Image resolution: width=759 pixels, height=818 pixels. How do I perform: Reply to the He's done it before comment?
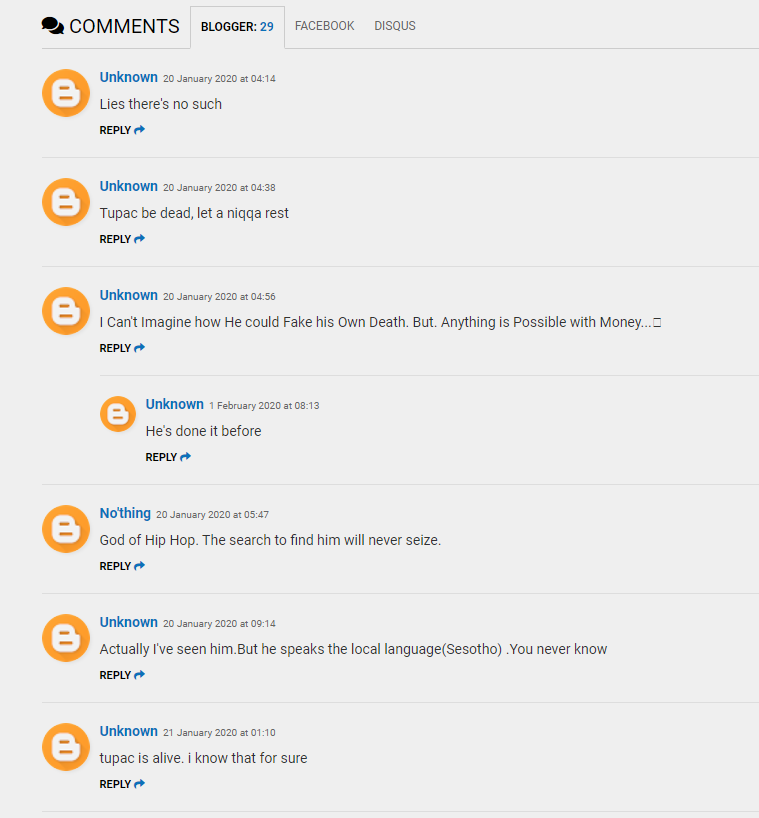168,457
